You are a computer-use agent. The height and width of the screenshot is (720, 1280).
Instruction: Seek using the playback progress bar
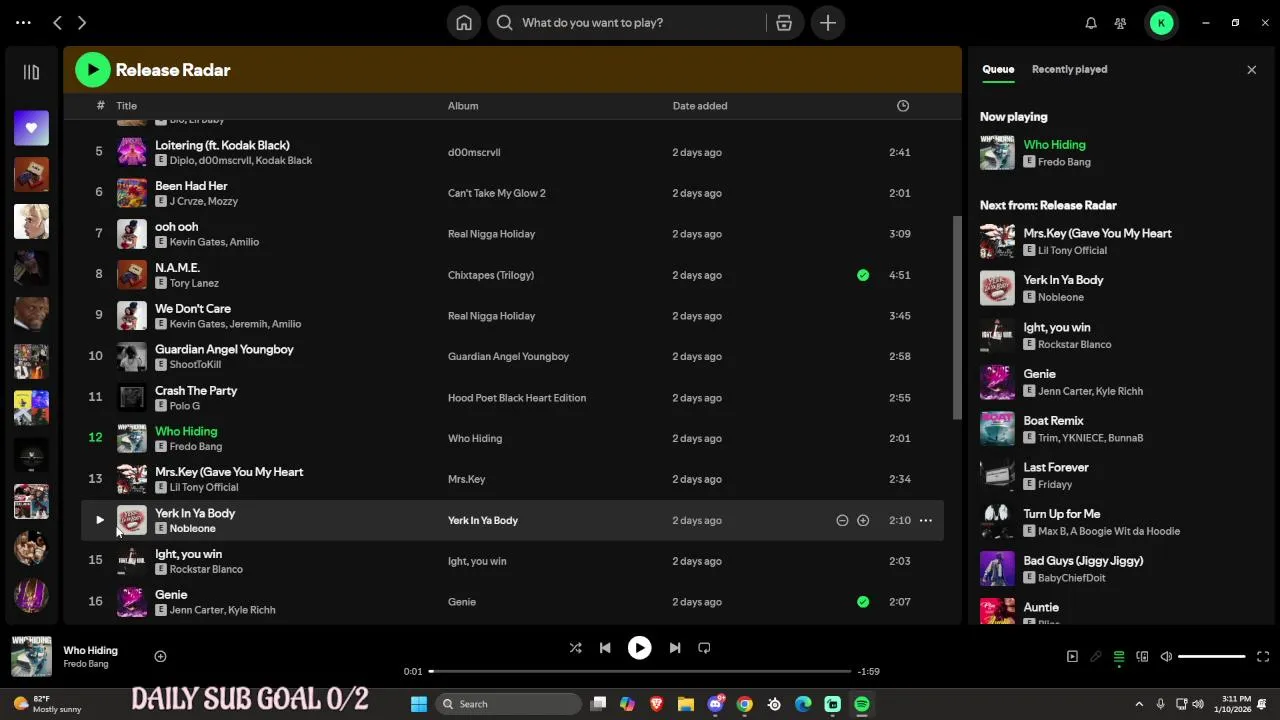click(x=640, y=671)
